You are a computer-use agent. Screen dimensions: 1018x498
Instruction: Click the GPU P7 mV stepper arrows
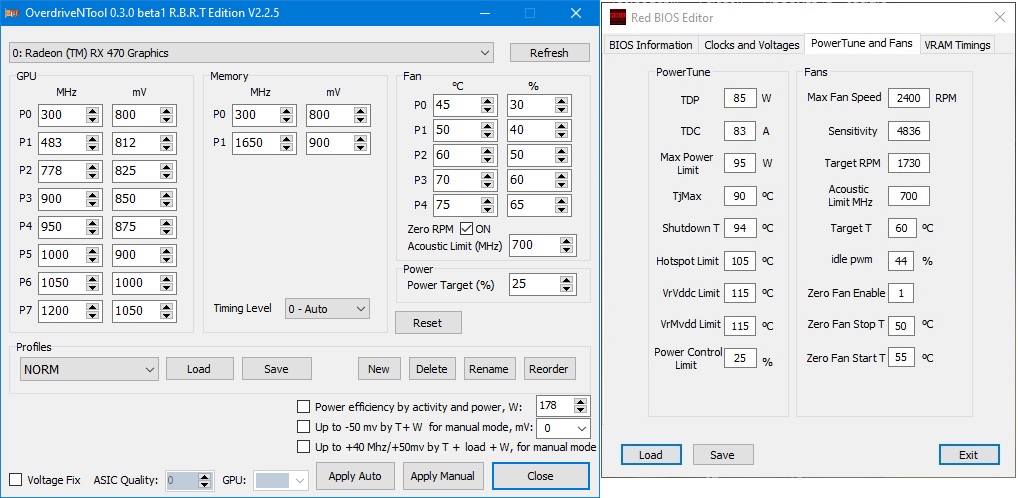pyautogui.click(x=168, y=311)
